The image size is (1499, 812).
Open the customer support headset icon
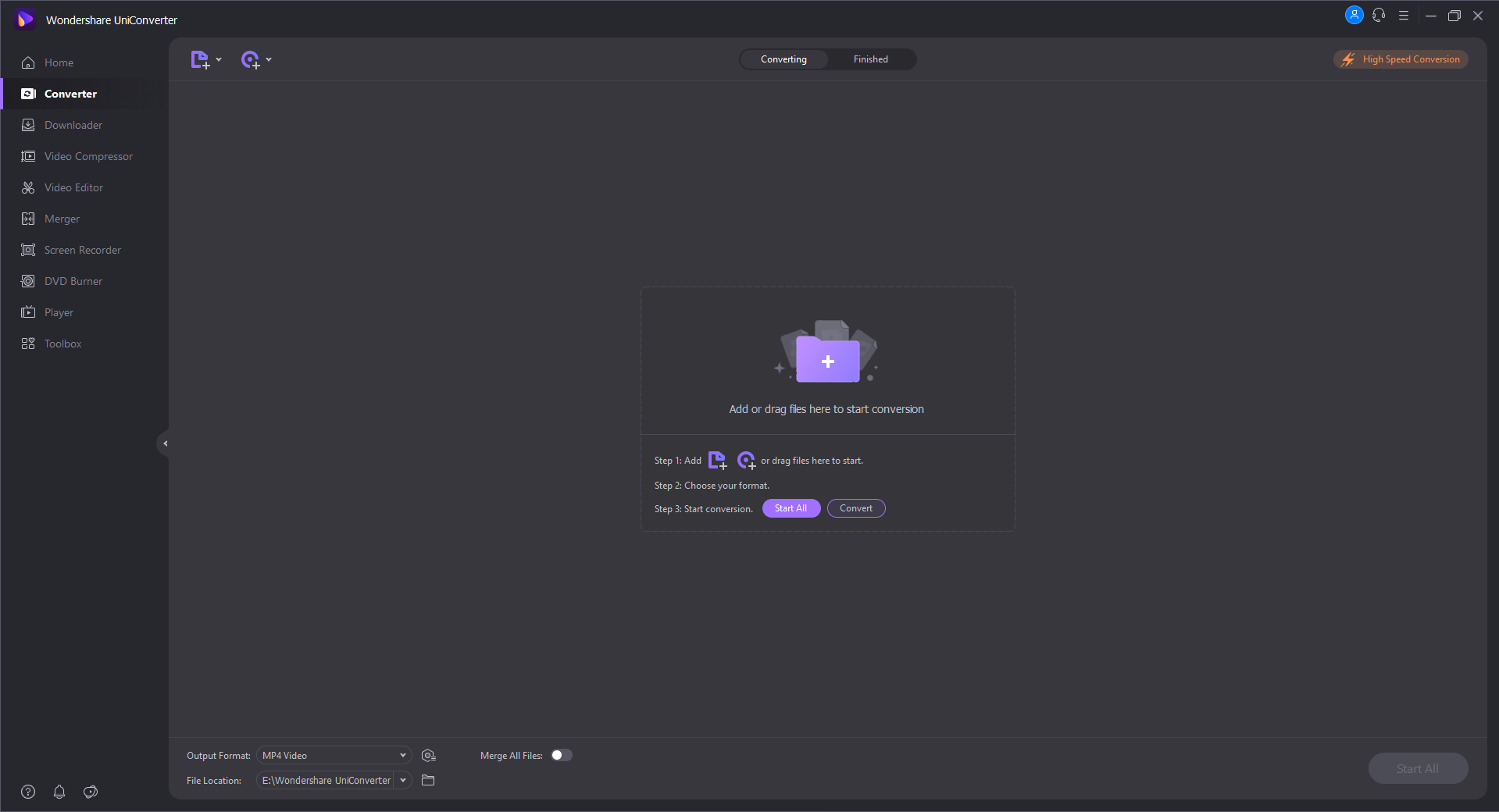click(x=1379, y=15)
